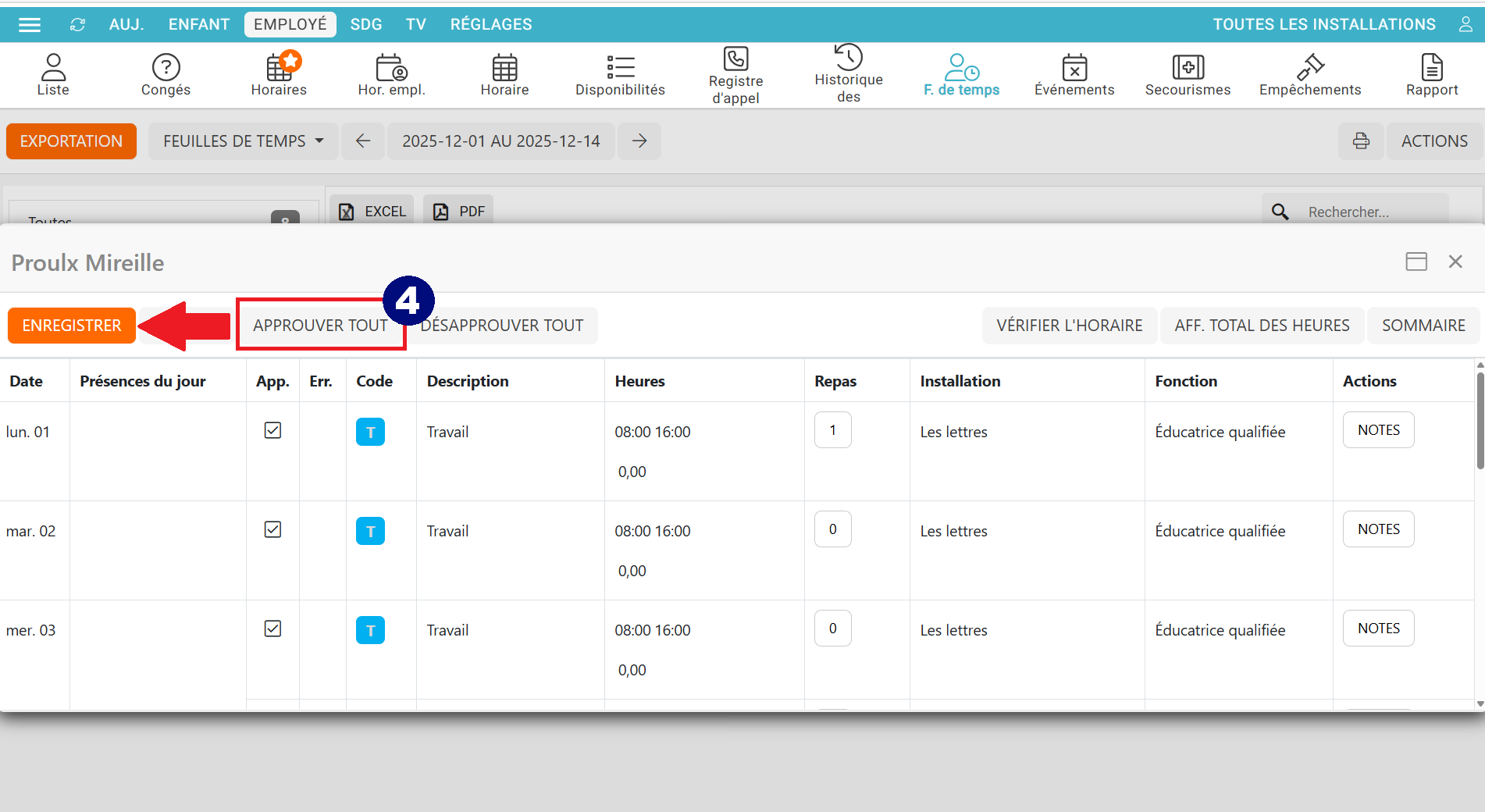The width and height of the screenshot is (1485, 812).
Task: Open the hamburger main menu
Action: [30, 25]
